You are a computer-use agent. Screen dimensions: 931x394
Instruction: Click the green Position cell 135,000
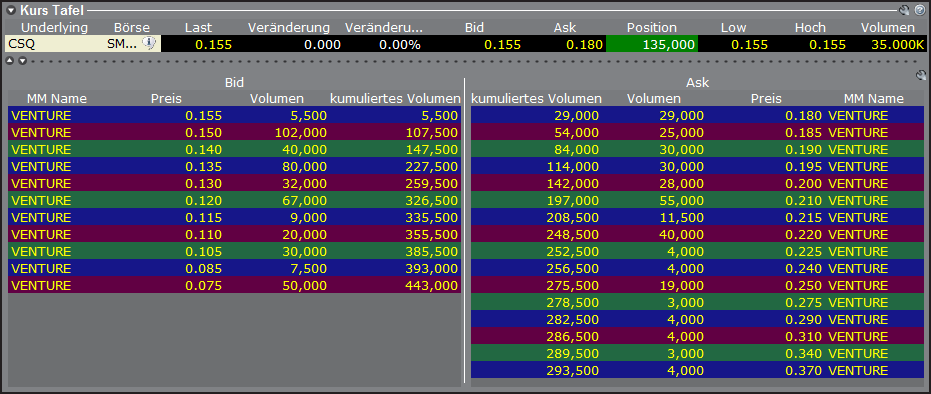(x=652, y=44)
